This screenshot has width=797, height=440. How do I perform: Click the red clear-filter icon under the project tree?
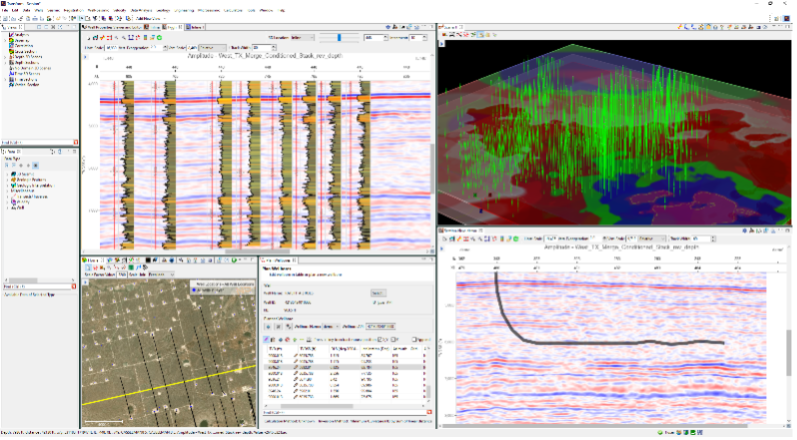tap(74, 143)
